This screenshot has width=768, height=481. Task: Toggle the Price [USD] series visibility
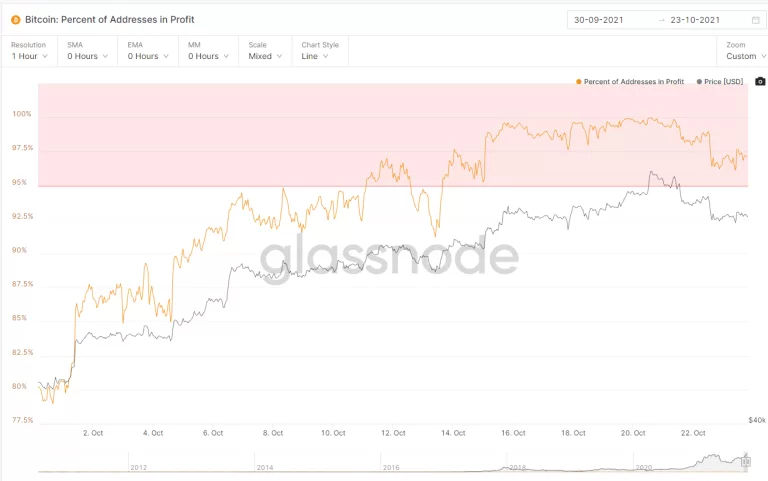(723, 82)
